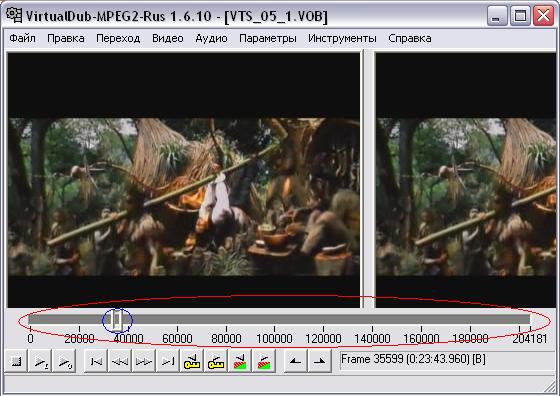Open the Видео menu
The width and height of the screenshot is (560, 396).
[x=168, y=38]
